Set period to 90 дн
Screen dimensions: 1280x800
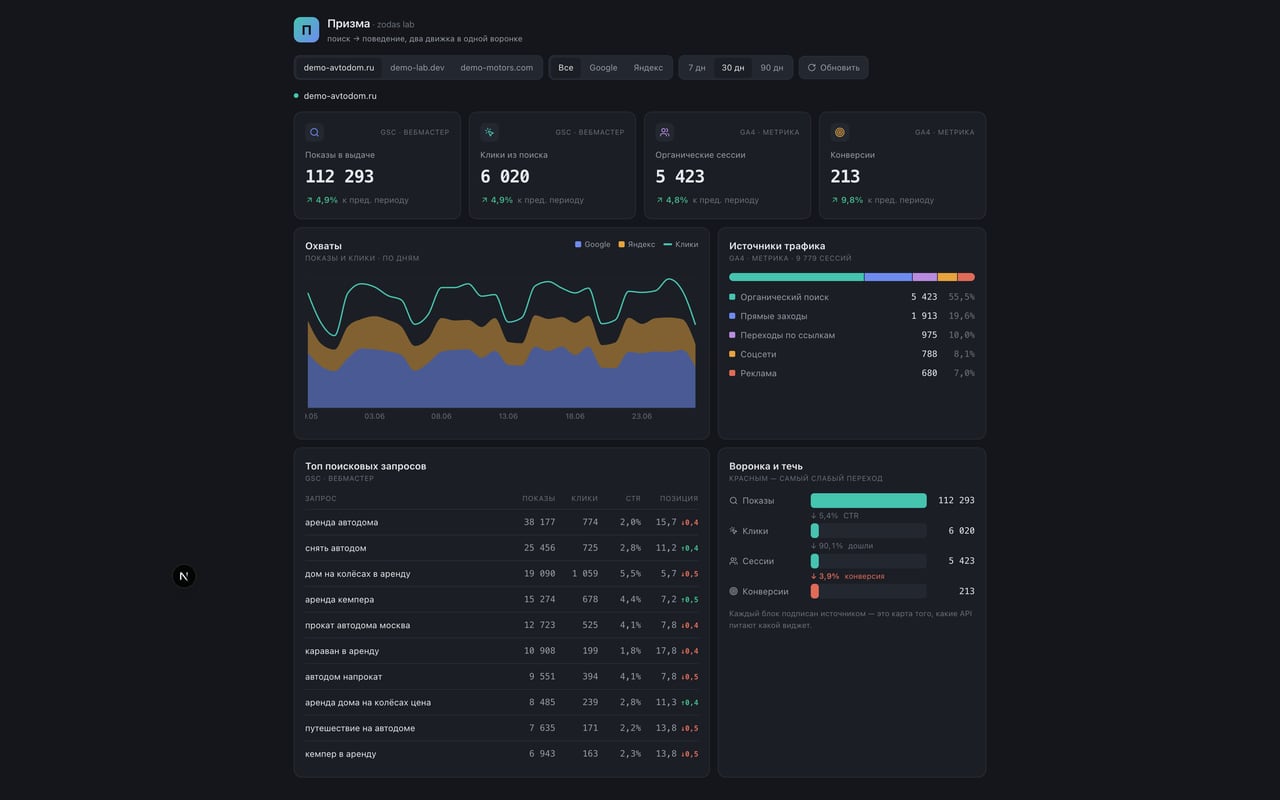[x=772, y=68]
